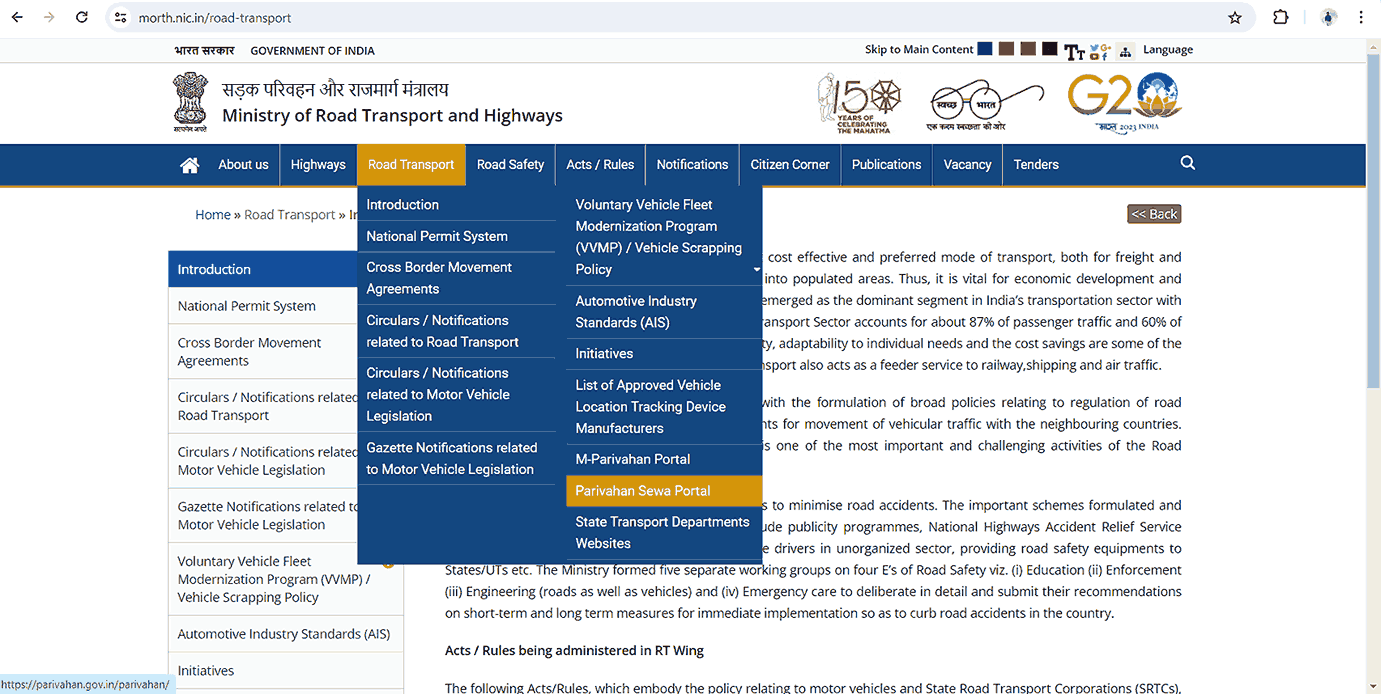Expand the VVMP submenu arrow

(756, 270)
